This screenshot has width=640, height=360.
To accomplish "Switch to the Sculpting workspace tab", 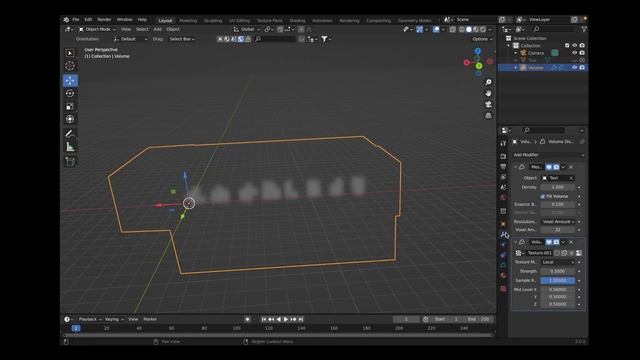I will [x=213, y=20].
